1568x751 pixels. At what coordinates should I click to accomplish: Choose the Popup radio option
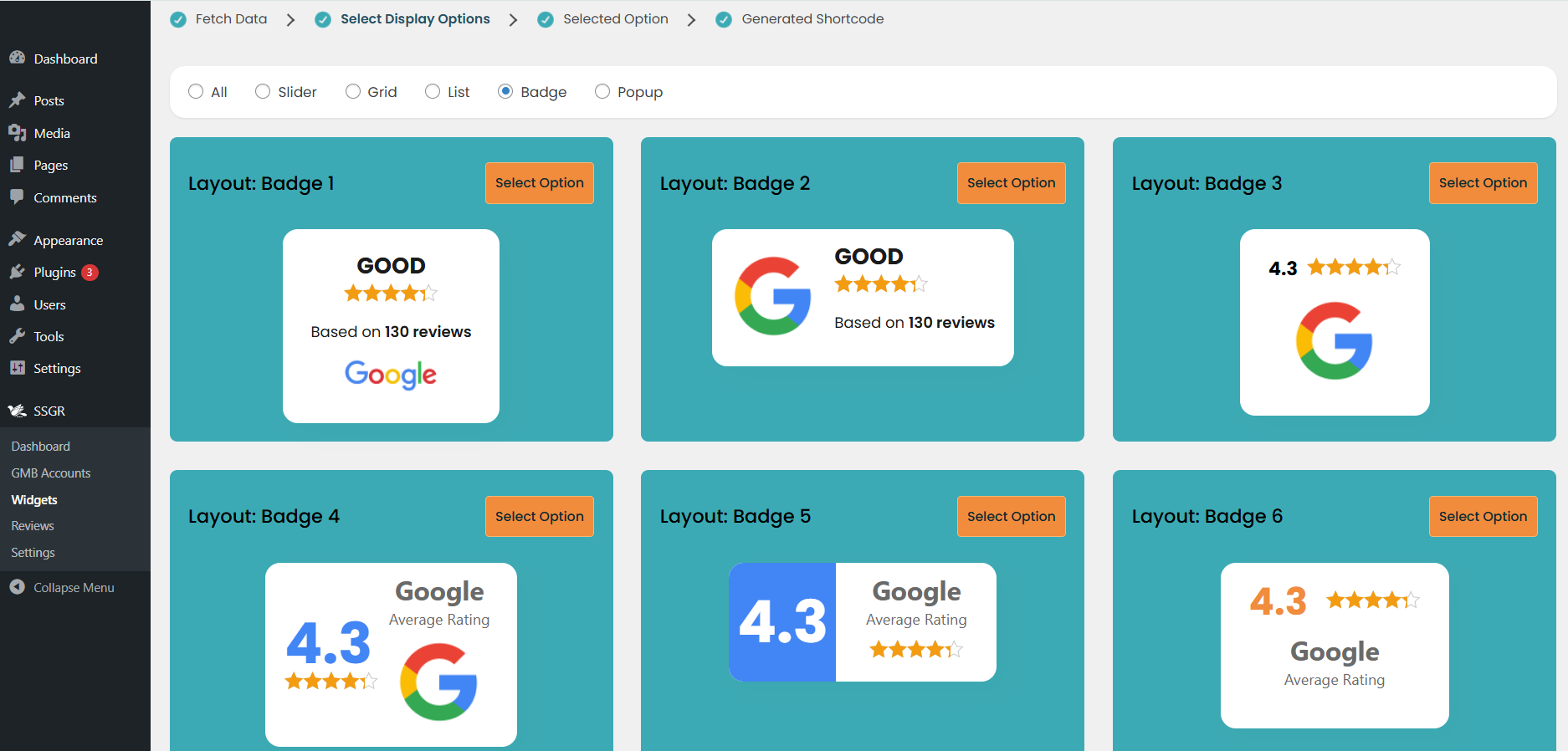click(602, 91)
